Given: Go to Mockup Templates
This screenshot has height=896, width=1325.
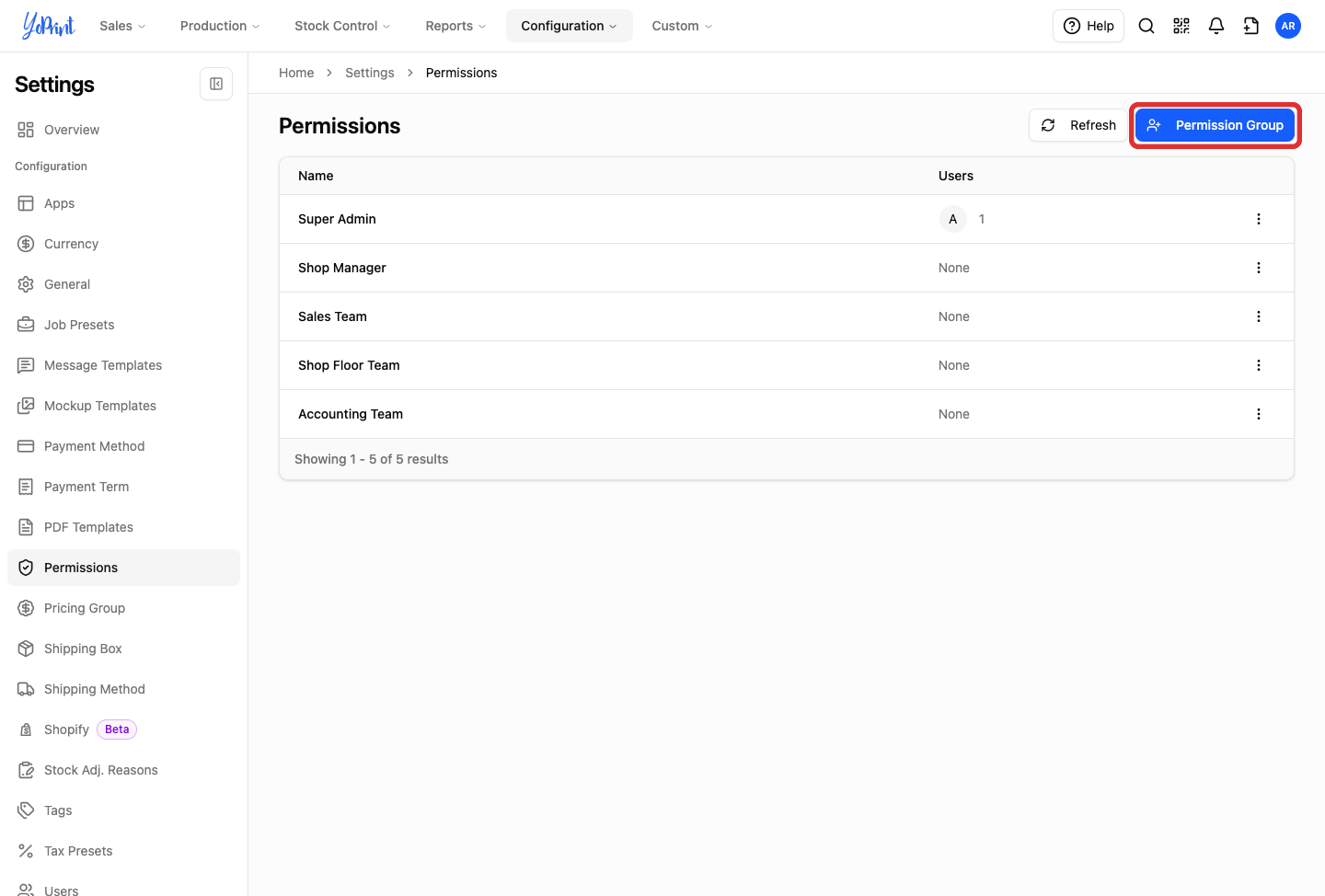Looking at the screenshot, I should click(x=123, y=406).
